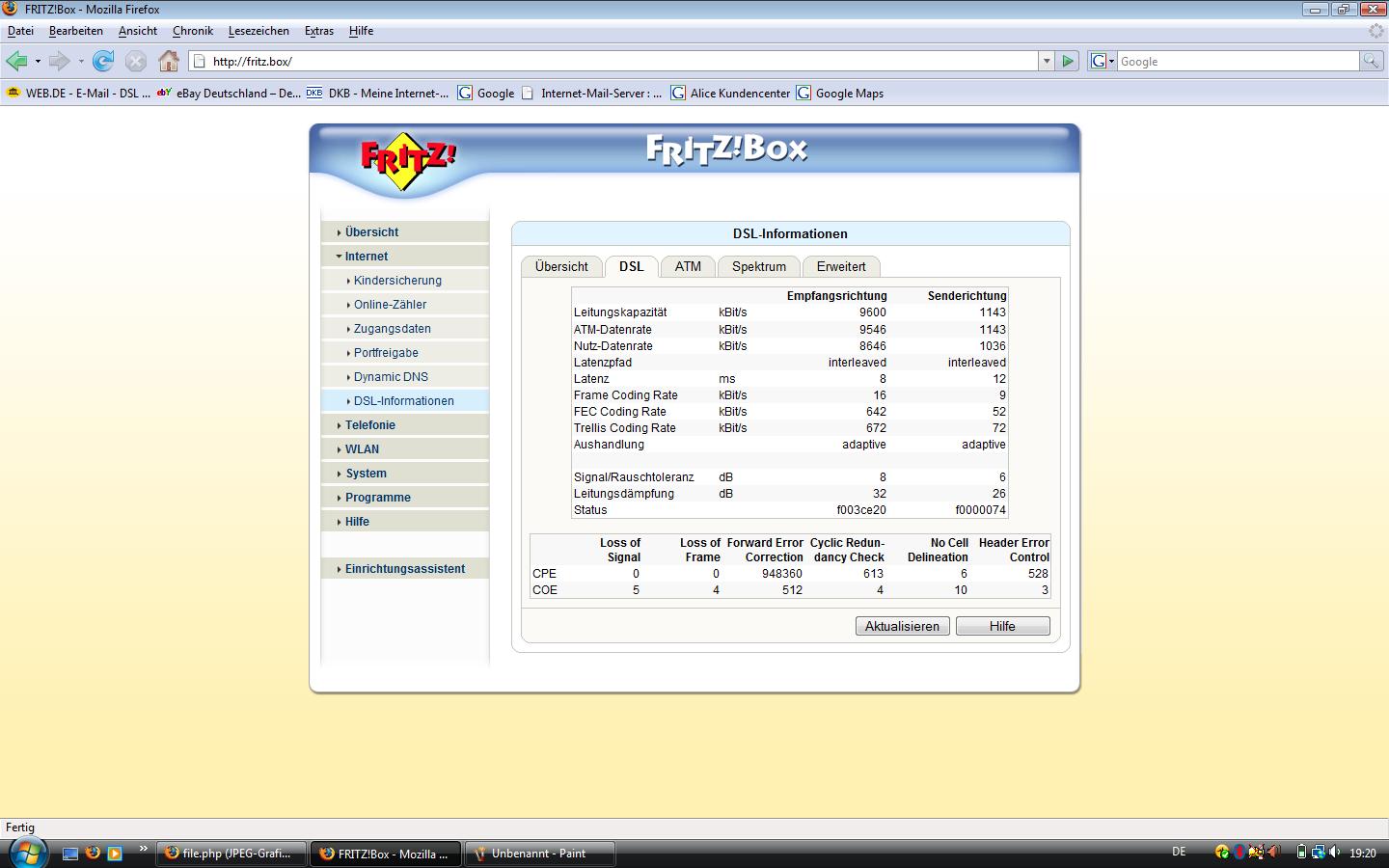This screenshot has width=1389, height=868.
Task: Open the Lesezeichen menu
Action: coord(259,31)
